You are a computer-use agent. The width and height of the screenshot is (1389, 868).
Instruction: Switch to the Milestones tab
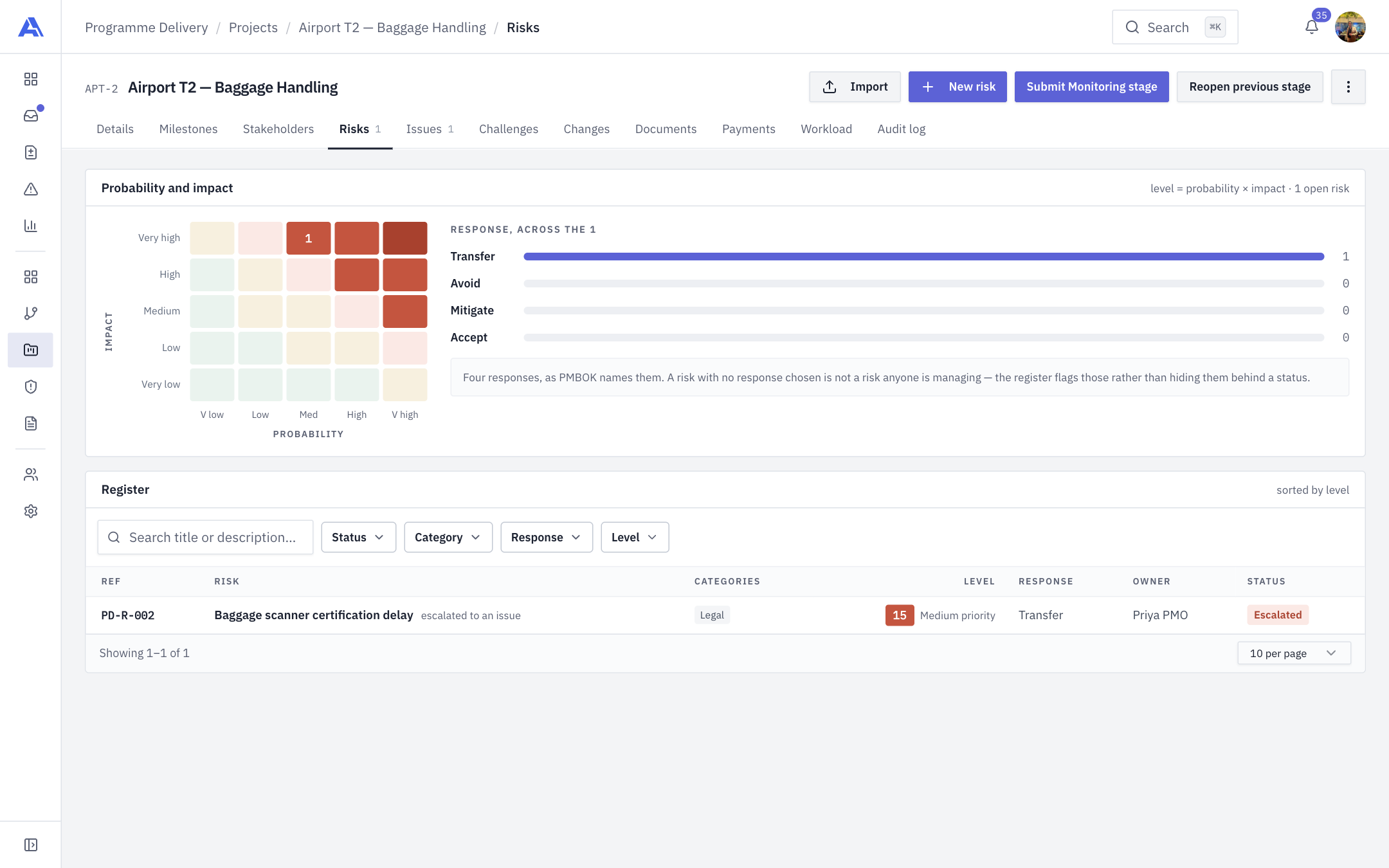click(x=188, y=129)
